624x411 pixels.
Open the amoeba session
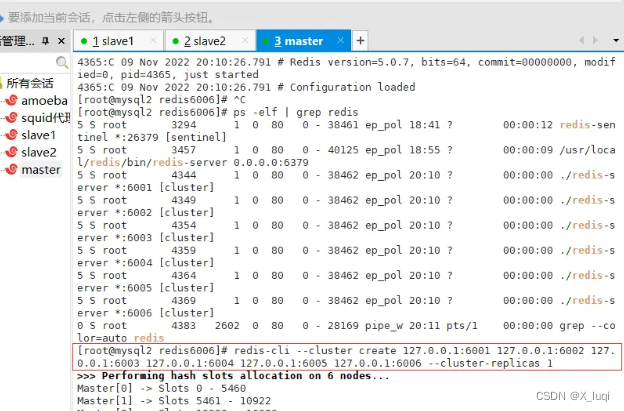tap(44, 101)
